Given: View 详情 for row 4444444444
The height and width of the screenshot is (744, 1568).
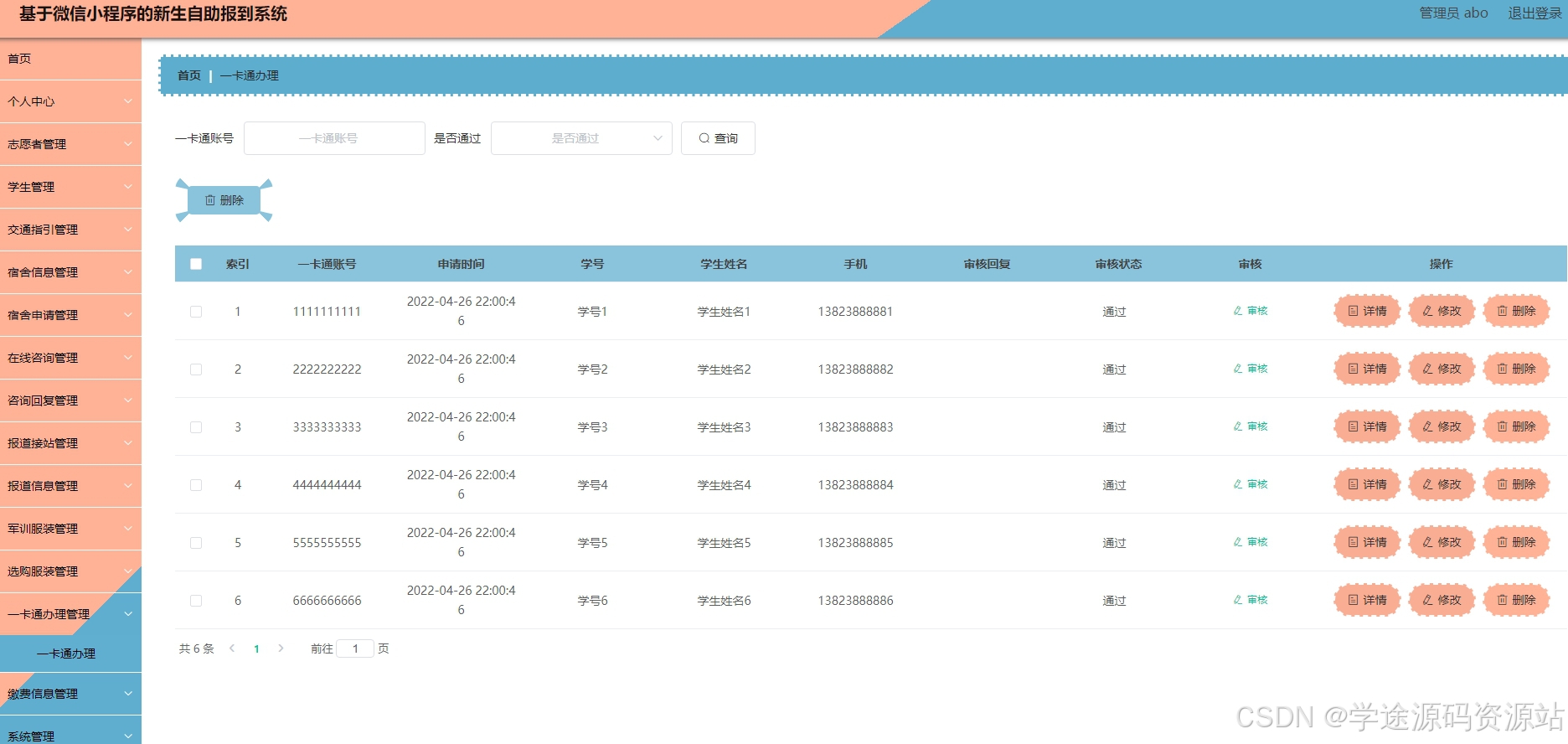Looking at the screenshot, I should 1367,484.
